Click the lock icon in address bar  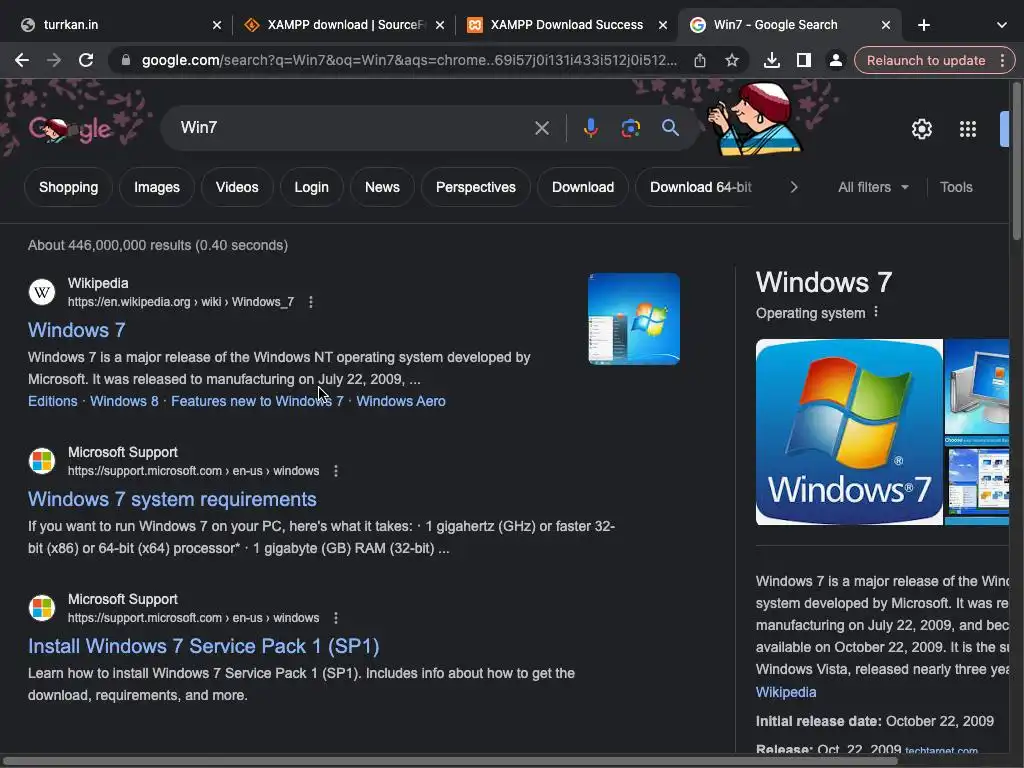pyautogui.click(x=126, y=60)
